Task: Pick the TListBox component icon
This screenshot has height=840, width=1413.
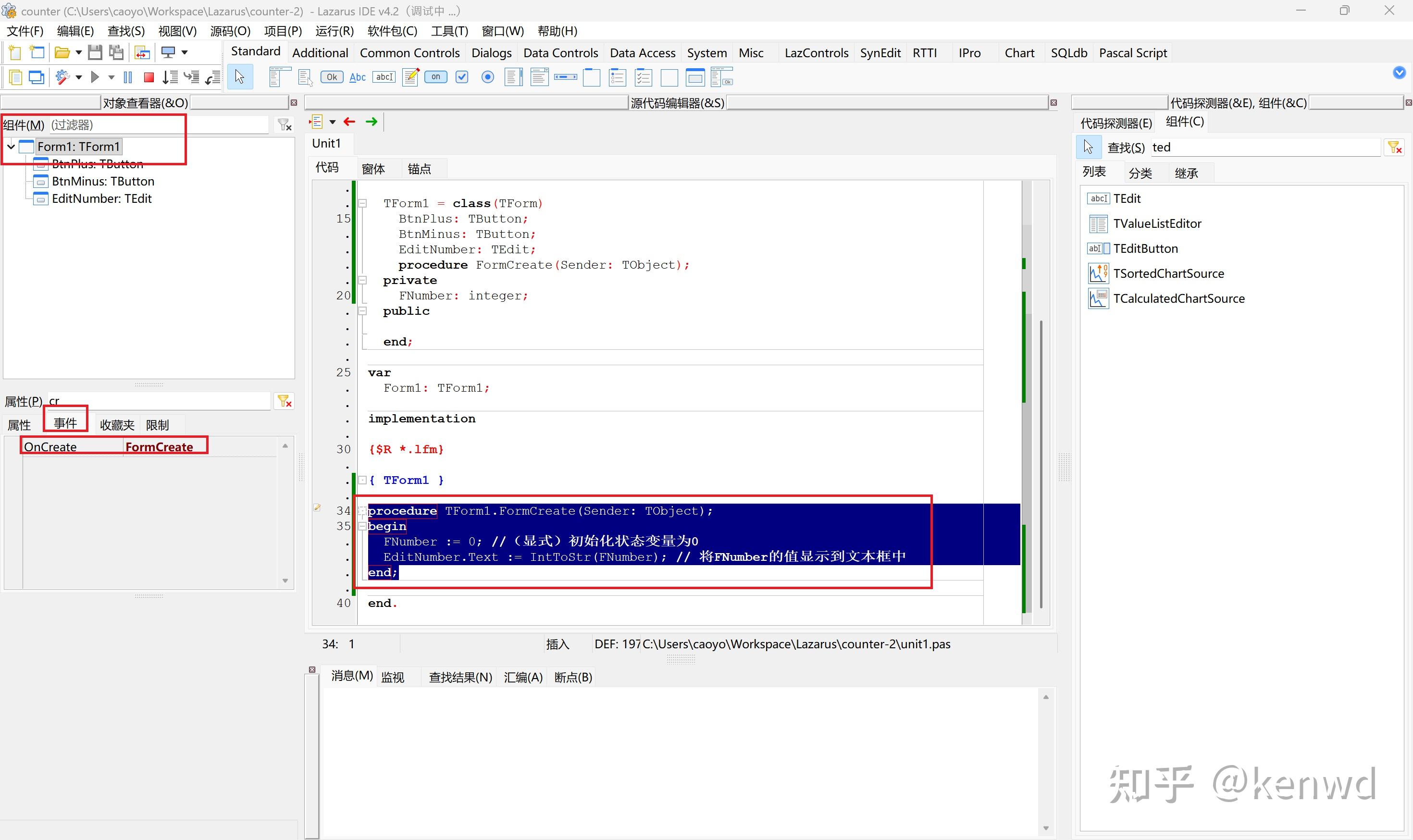Action: 513,77
